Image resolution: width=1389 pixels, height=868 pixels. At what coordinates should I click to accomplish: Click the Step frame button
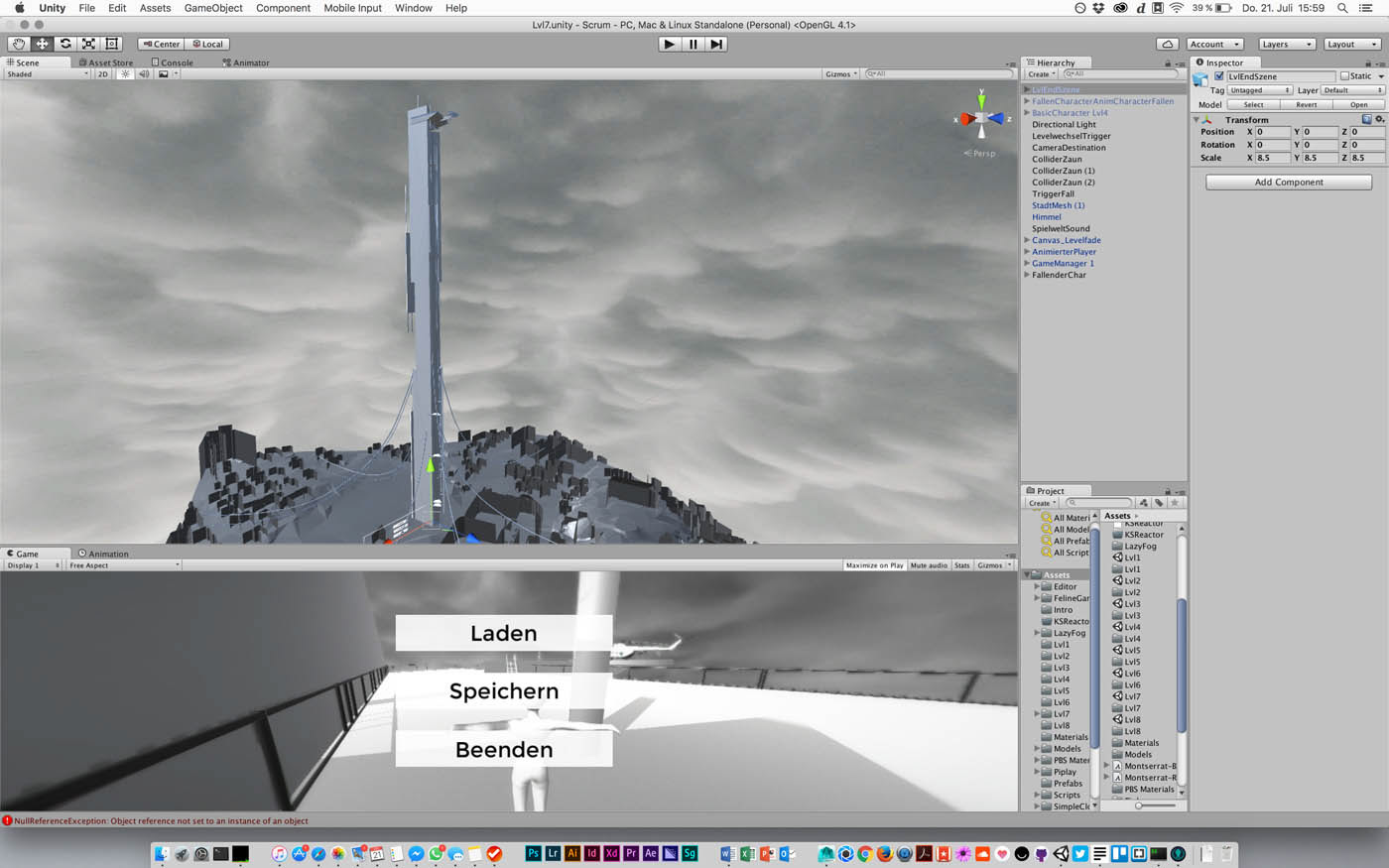[716, 44]
